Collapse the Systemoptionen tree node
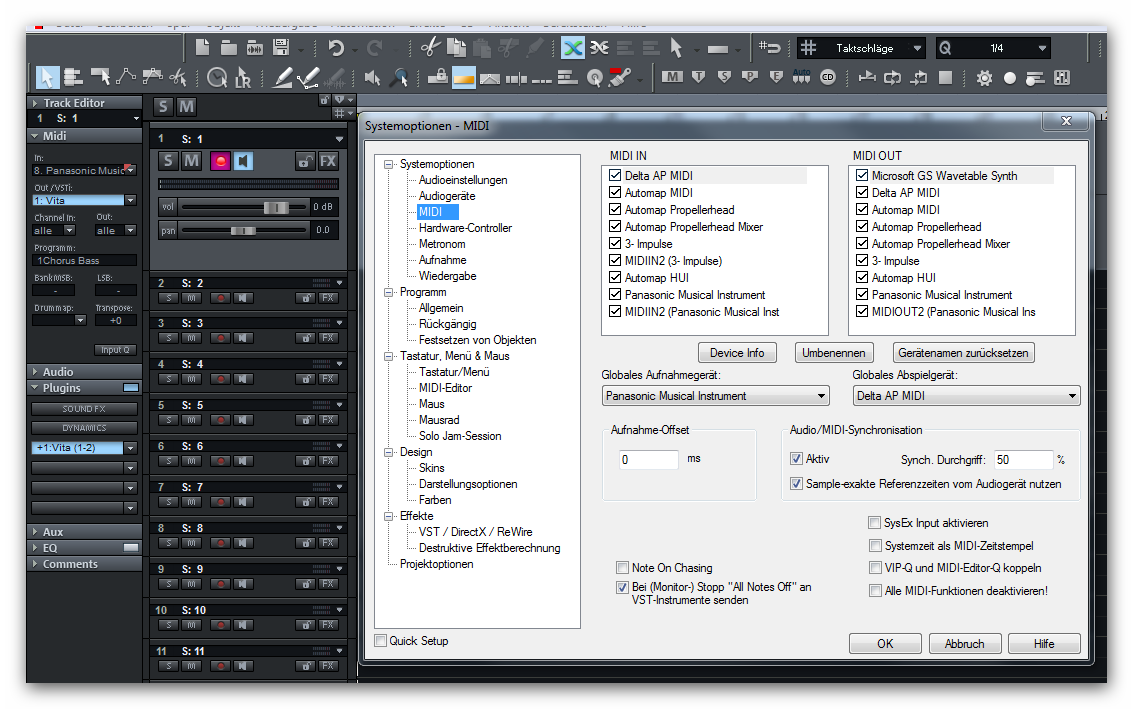This screenshot has height=709, width=1133. 389,165
